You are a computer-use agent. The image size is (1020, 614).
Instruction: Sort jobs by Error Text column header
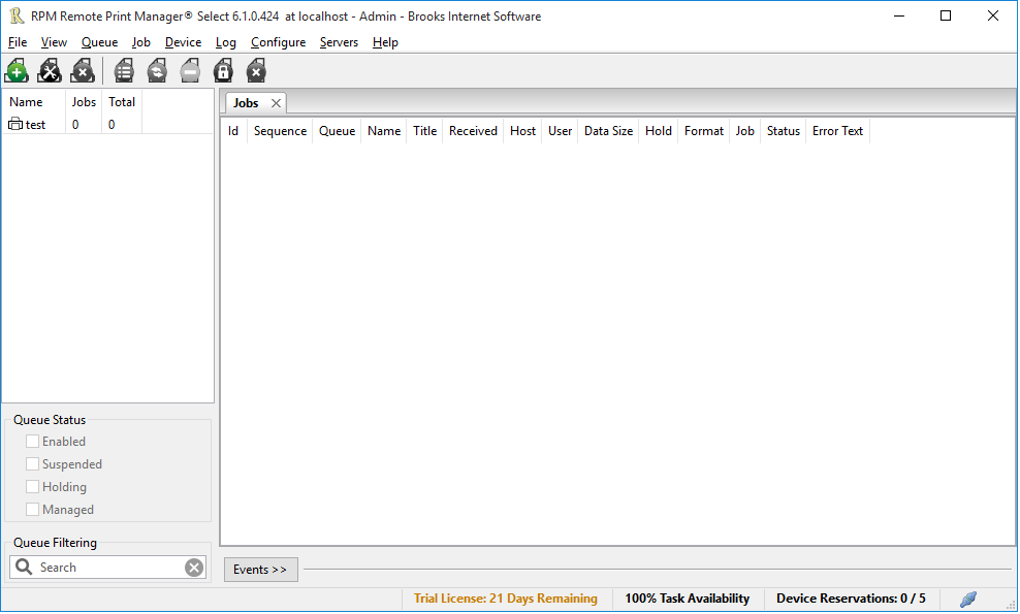[838, 131]
